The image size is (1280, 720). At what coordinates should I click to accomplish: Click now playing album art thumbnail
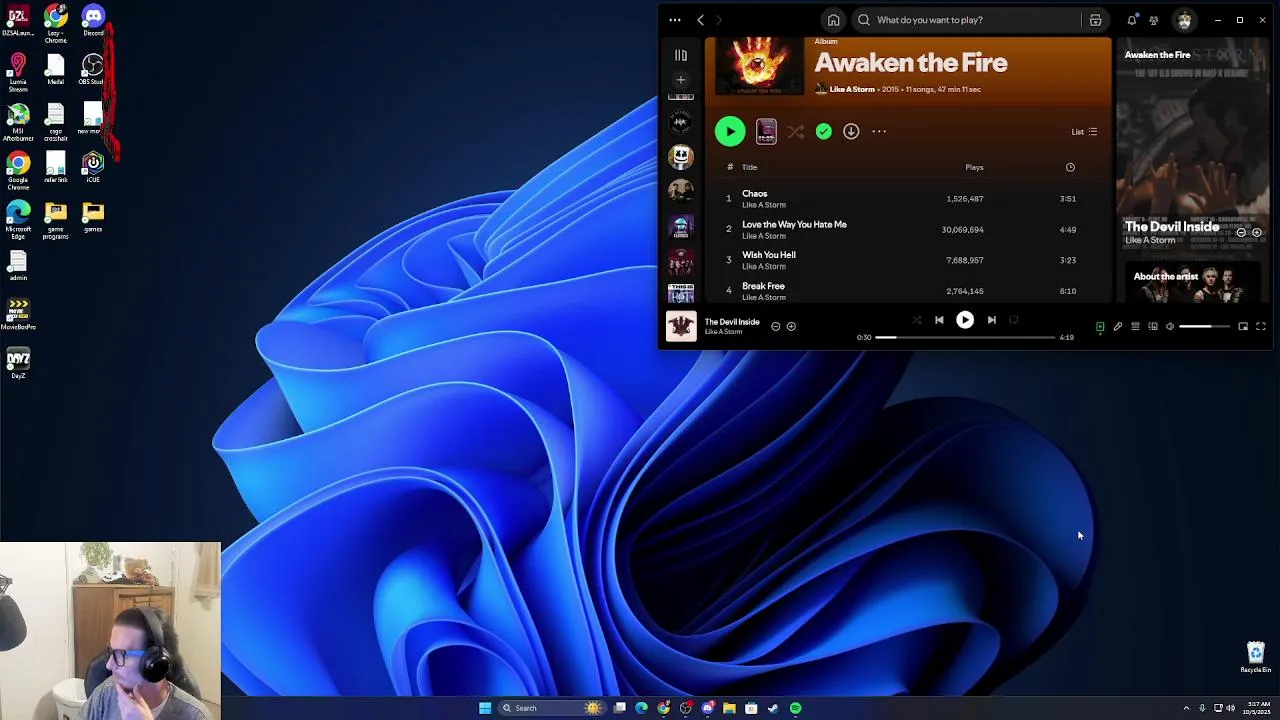[x=681, y=326]
